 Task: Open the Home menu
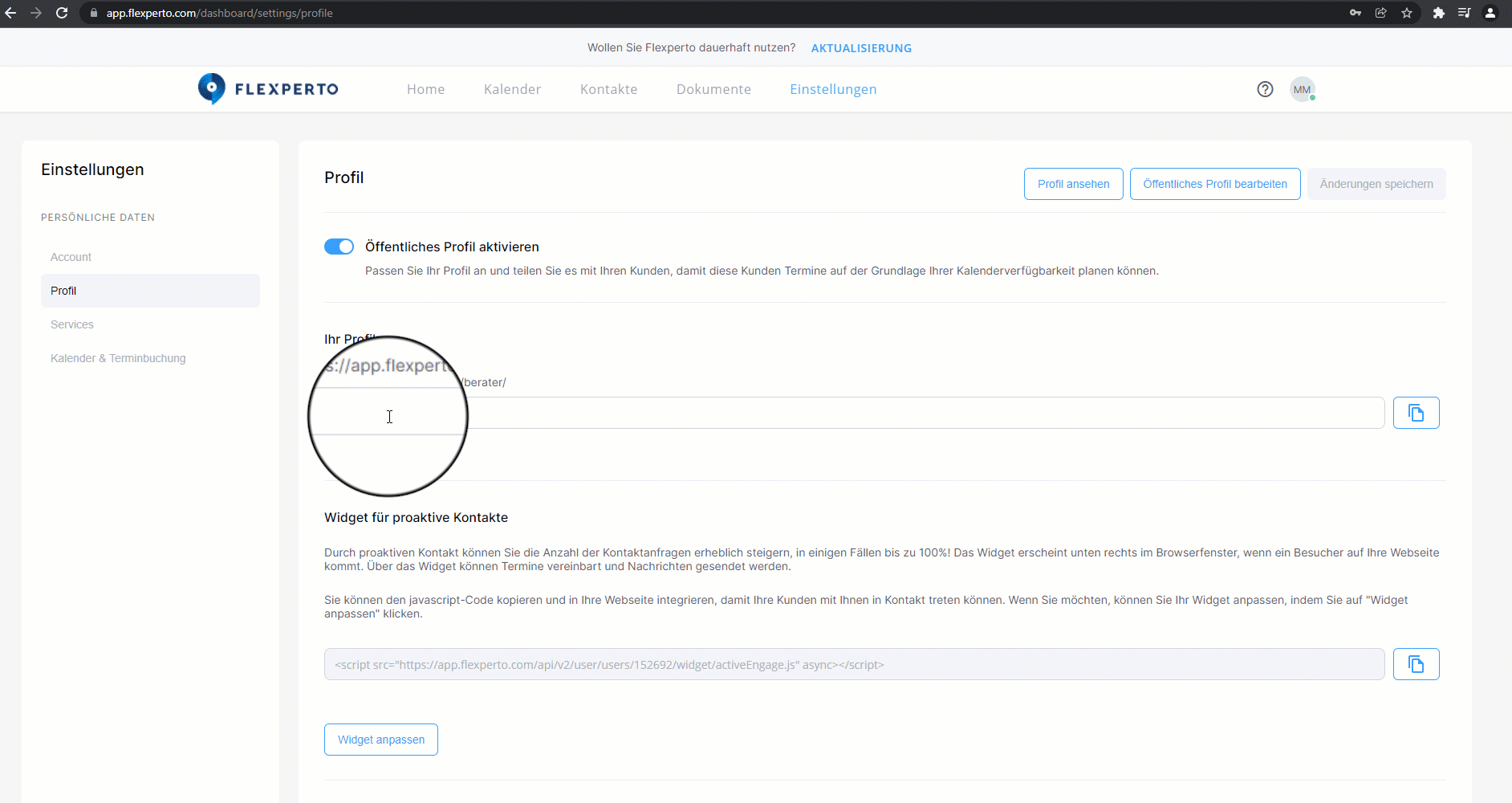point(425,89)
